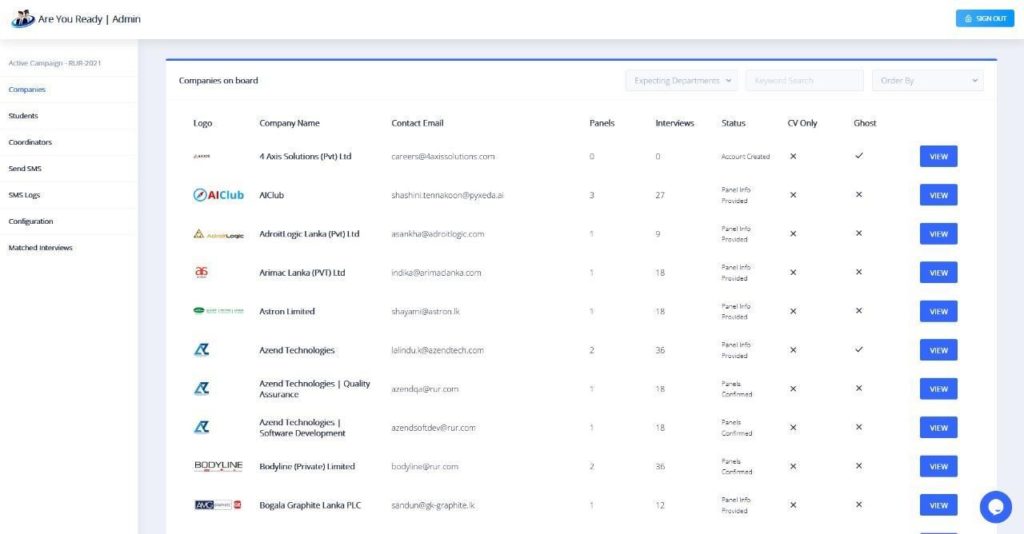
Task: Click the Bodyline company logo
Action: 218,466
